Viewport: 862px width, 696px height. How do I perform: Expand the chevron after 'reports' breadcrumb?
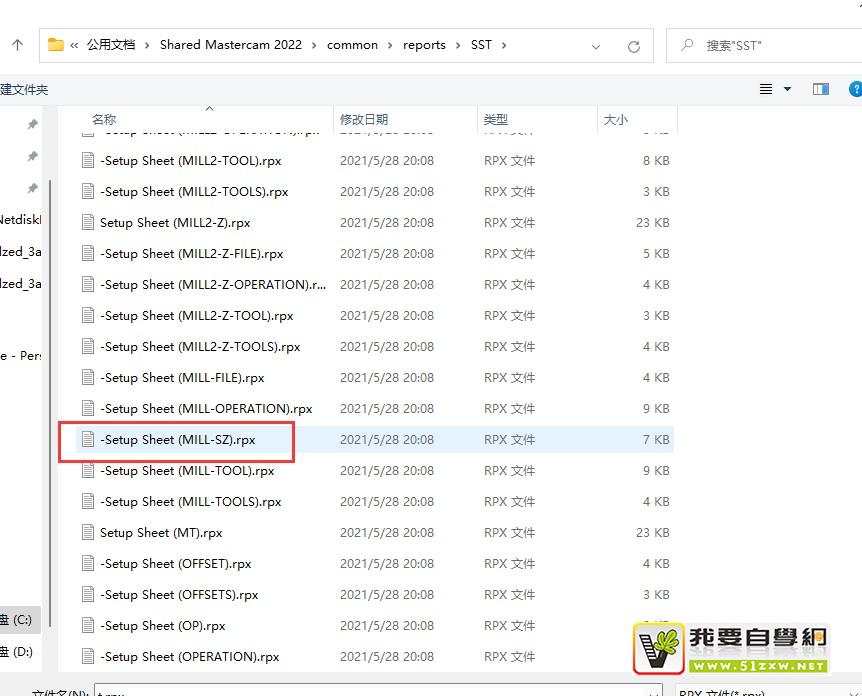tap(459, 45)
